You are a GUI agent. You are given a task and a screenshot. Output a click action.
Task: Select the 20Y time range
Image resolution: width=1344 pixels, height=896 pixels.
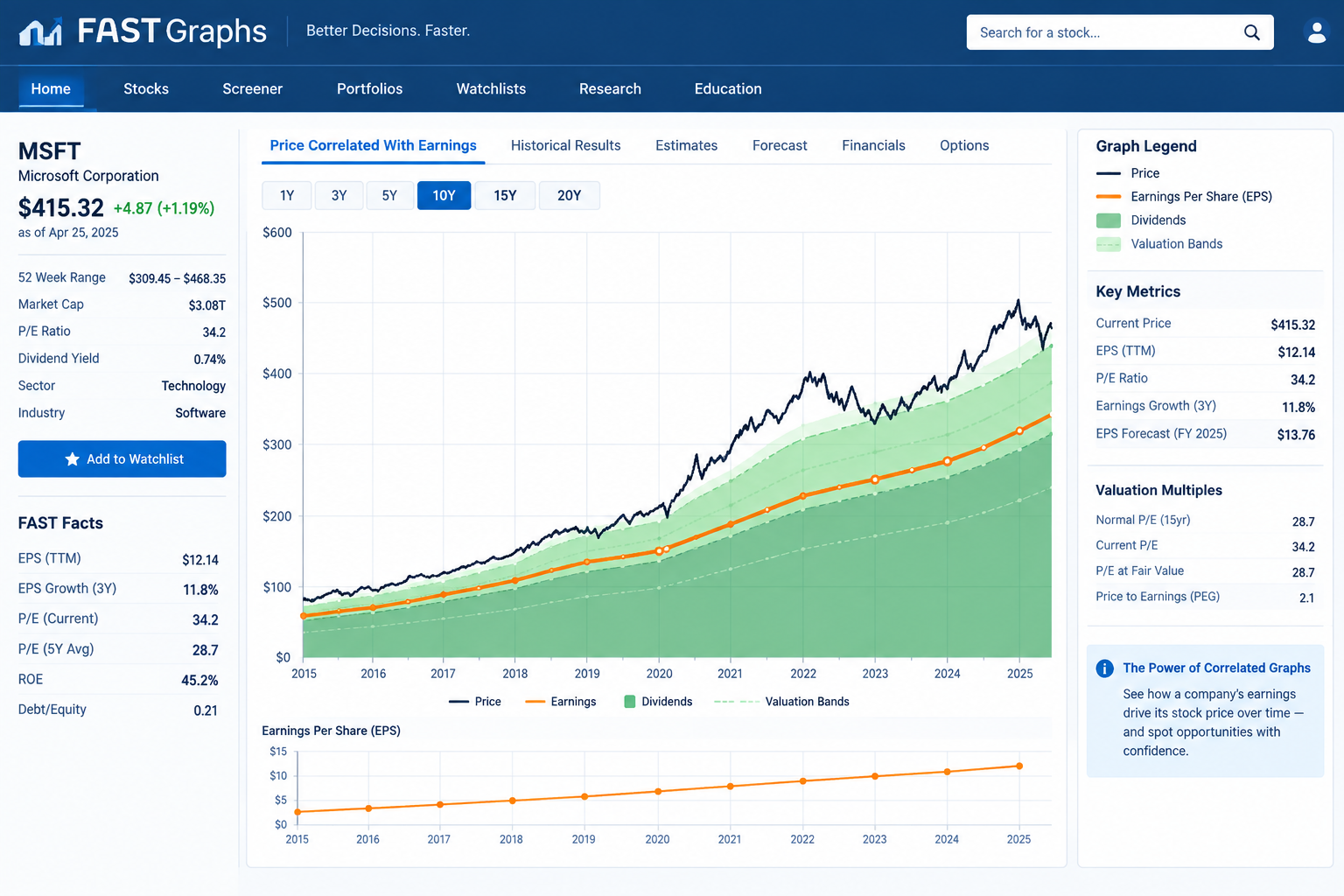pos(570,196)
